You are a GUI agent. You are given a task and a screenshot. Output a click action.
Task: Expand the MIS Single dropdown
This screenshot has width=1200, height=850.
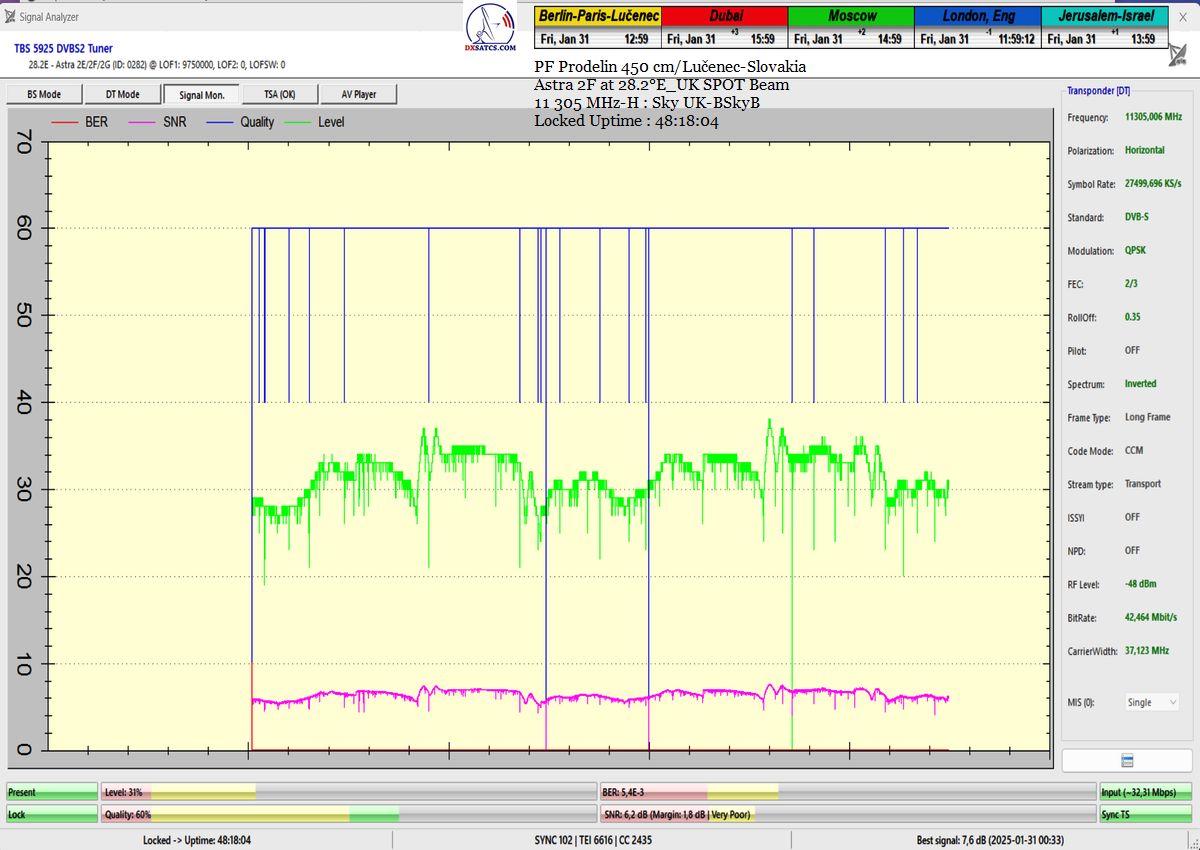(1152, 702)
